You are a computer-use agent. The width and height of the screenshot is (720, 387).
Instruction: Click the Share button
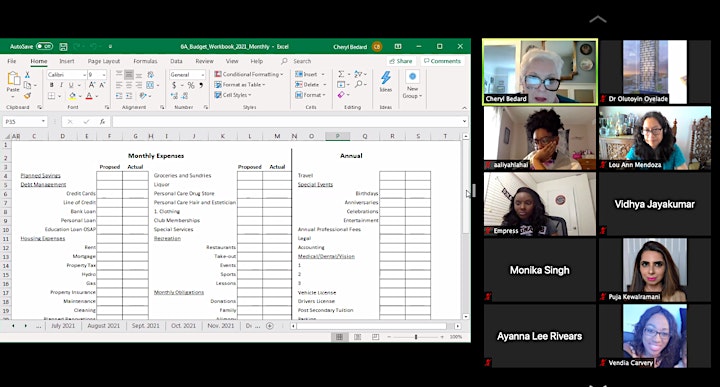(x=401, y=61)
